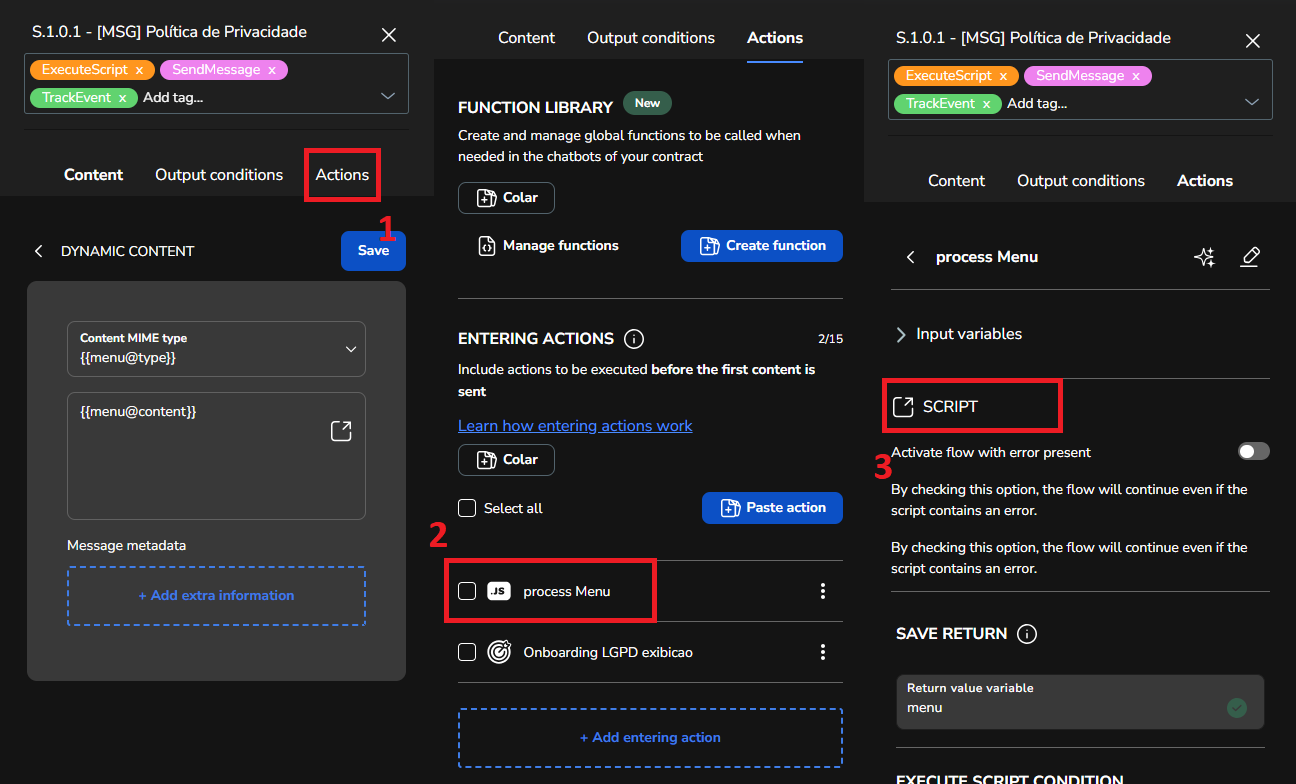Remove the TrackEvent tag in right panel

986,104
